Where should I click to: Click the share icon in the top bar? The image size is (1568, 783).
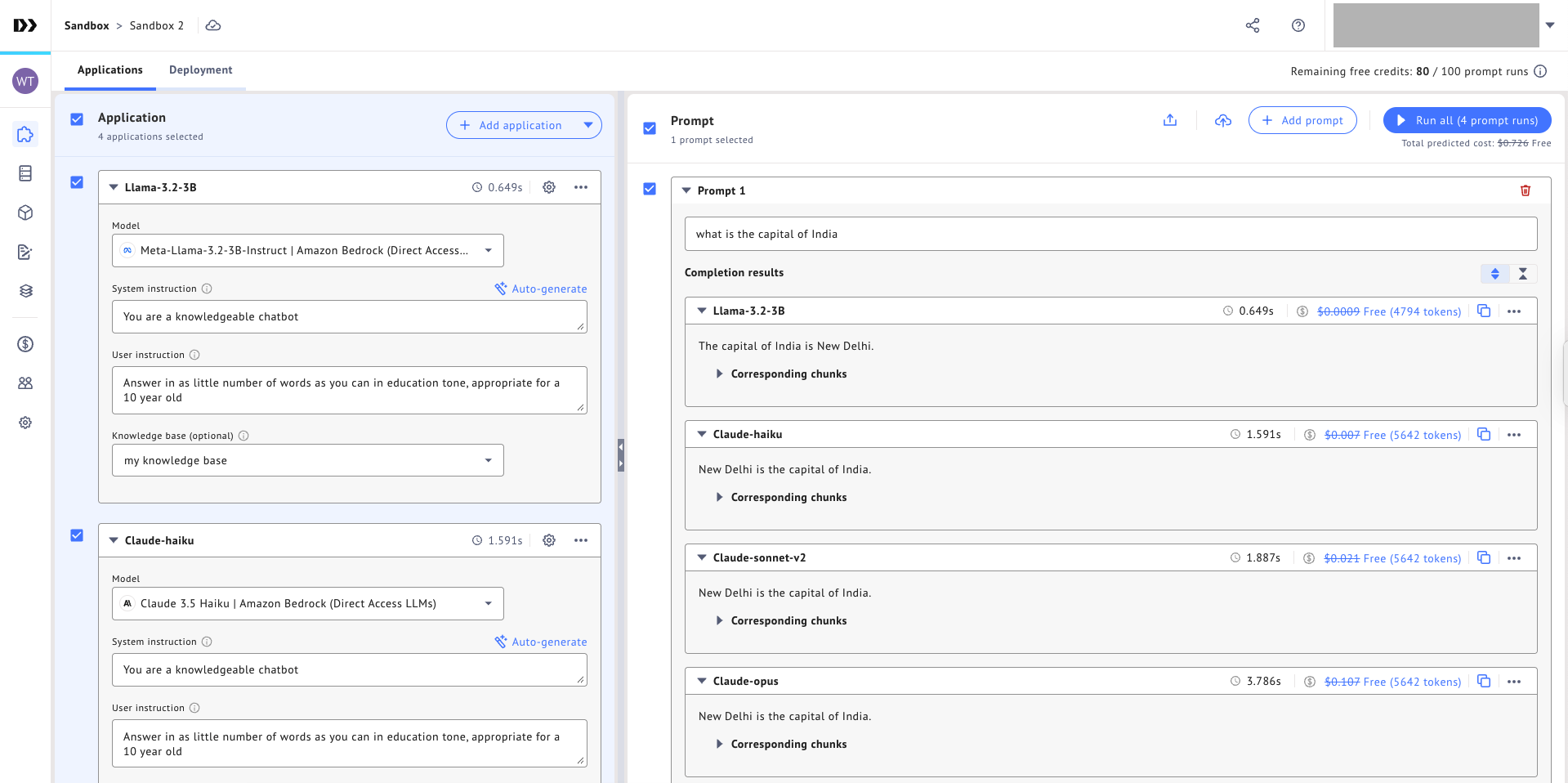(1253, 25)
